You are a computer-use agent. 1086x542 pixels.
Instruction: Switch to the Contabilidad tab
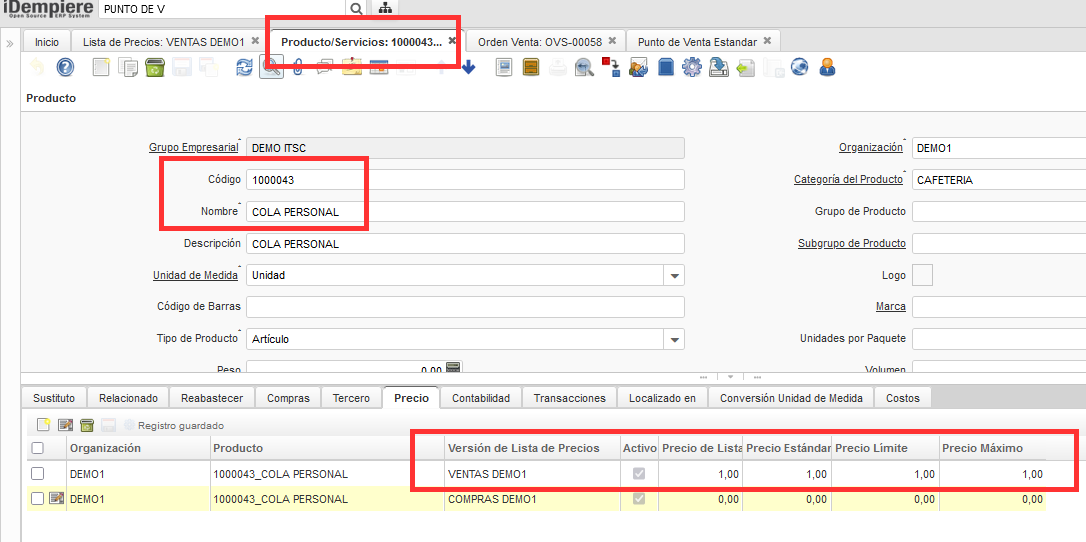481,398
